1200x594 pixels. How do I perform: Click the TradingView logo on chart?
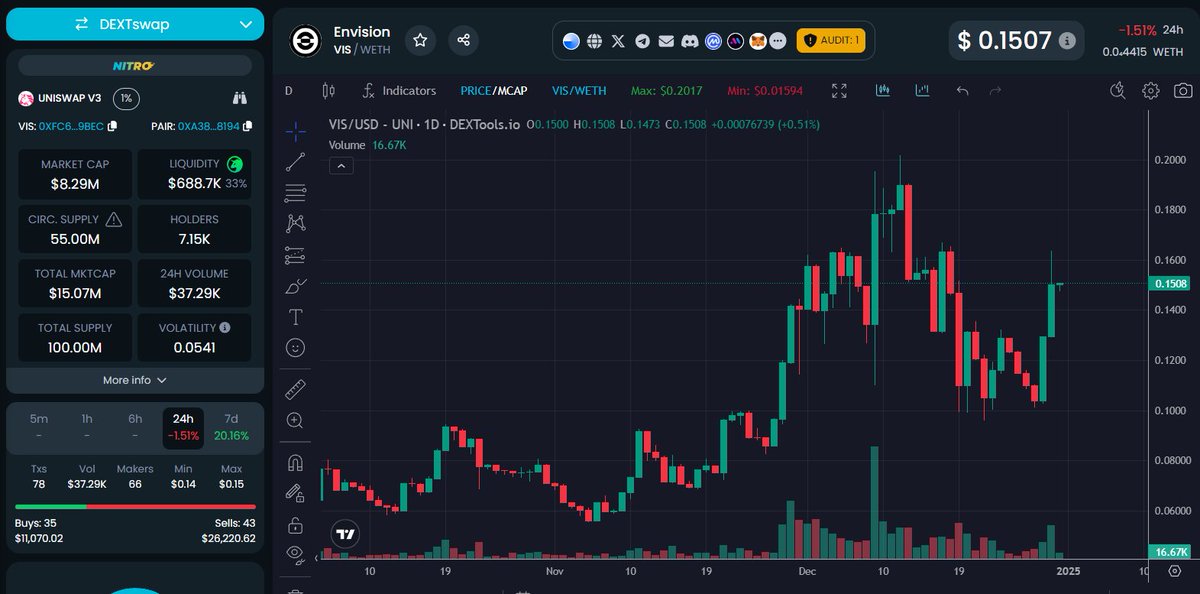tap(346, 535)
